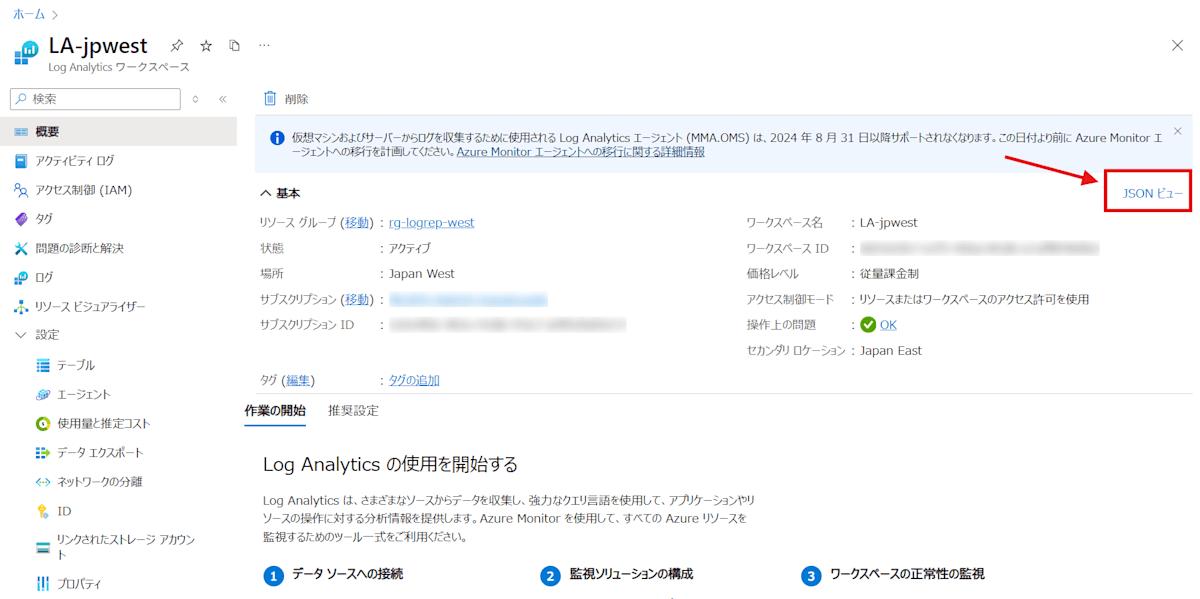
Task: Click the リンクされたストレージ storage icon
Action: tap(43, 547)
